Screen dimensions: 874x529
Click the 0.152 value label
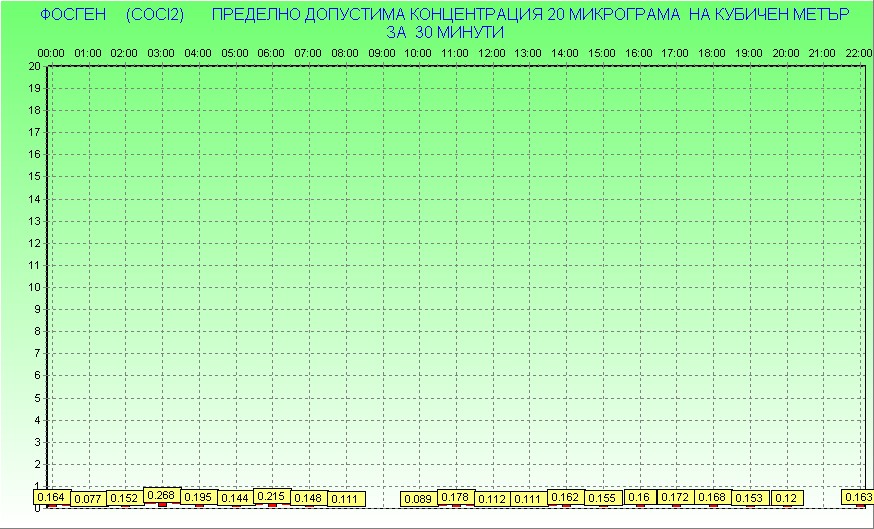pyautogui.click(x=125, y=498)
